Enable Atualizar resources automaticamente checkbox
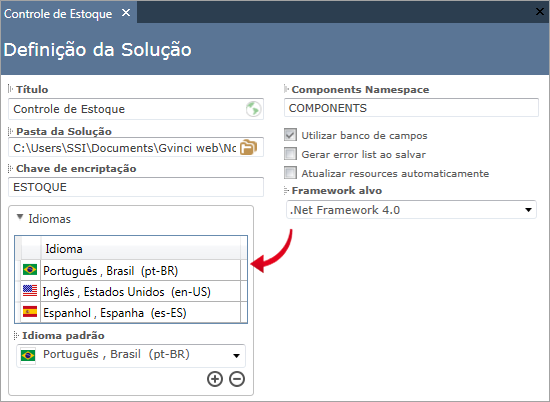Viewport: 550px width, 402px height. 290,173
